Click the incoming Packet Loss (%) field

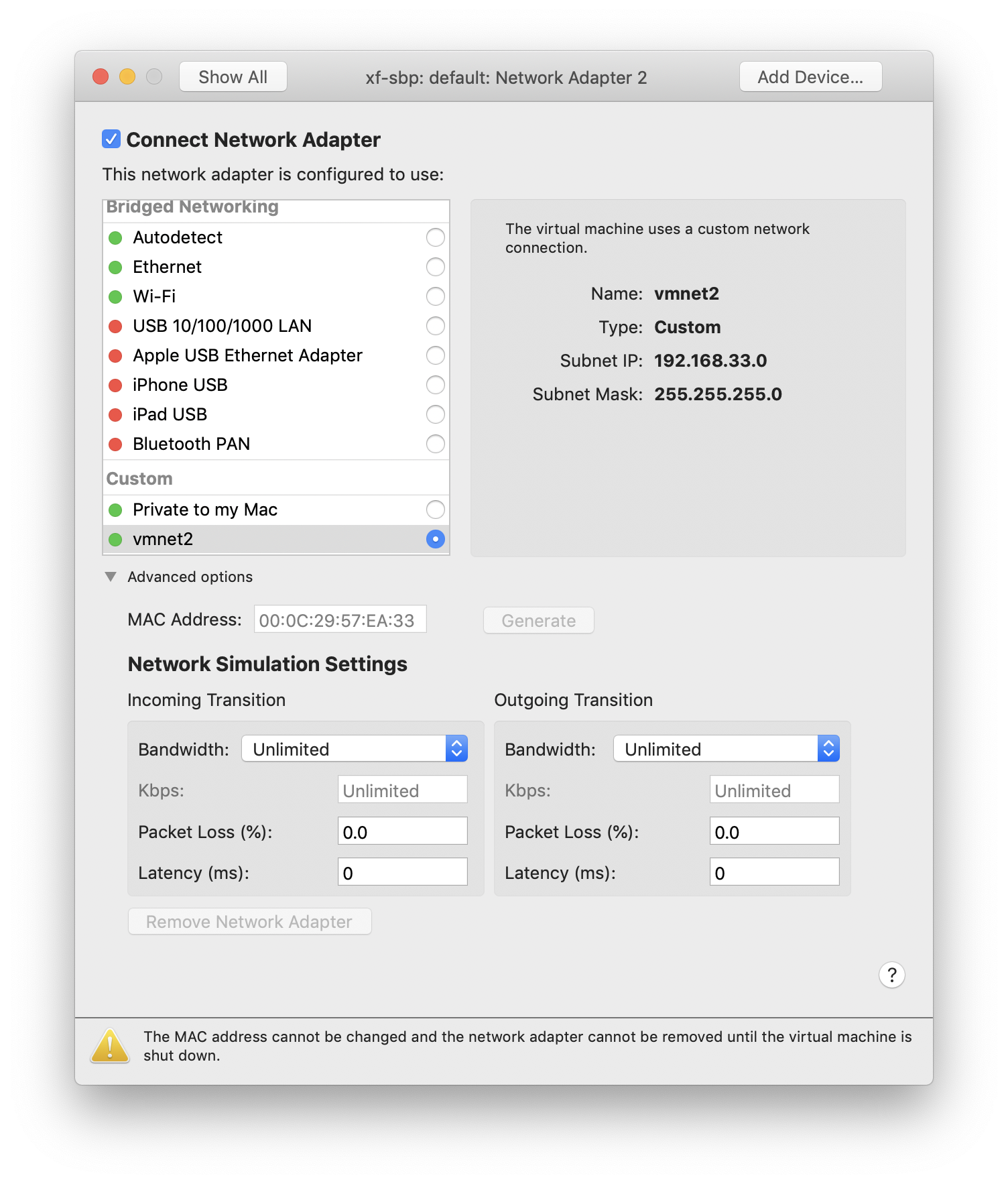pos(402,831)
